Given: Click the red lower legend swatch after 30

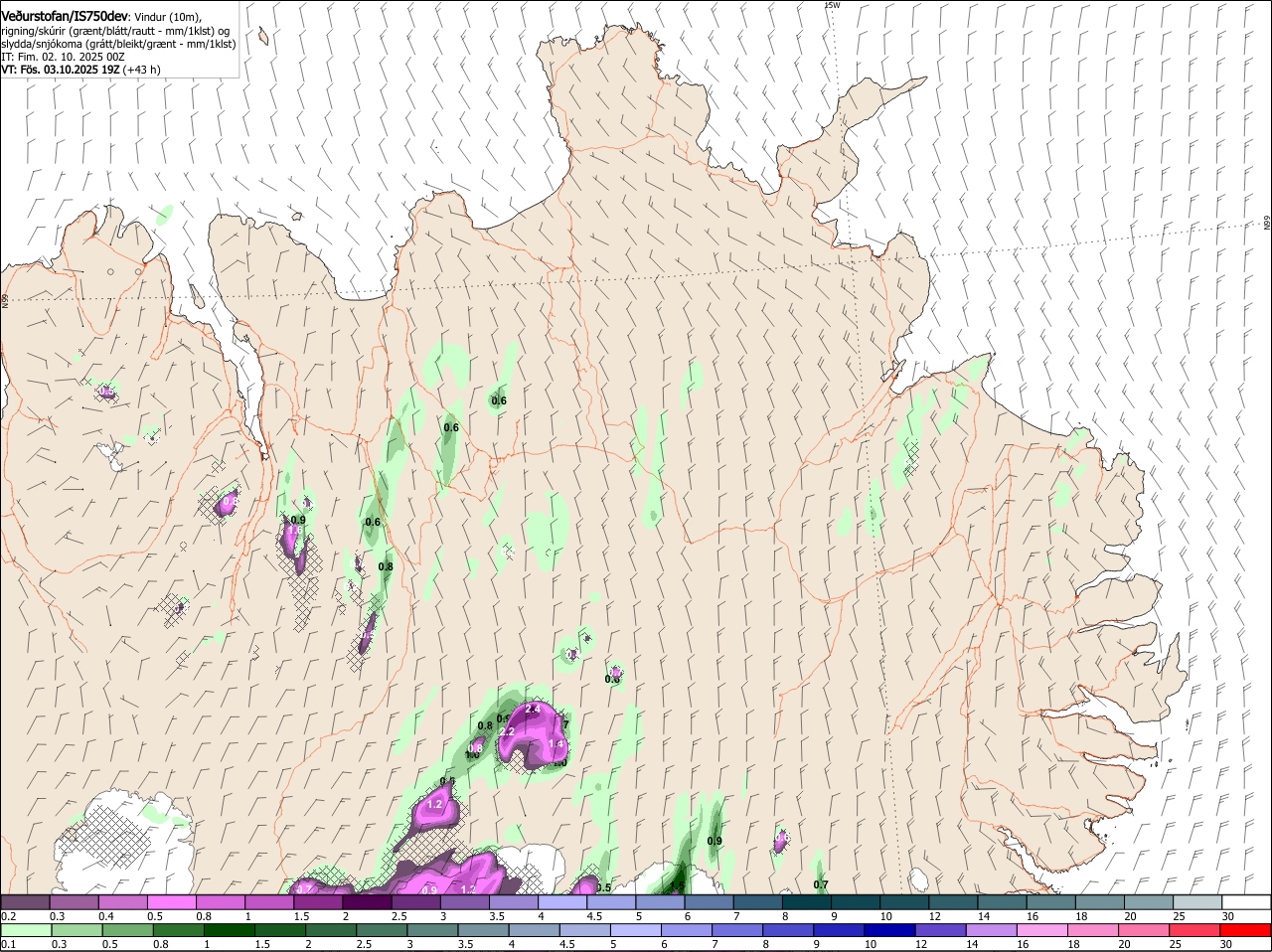Looking at the screenshot, I should pyautogui.click(x=1246, y=931).
